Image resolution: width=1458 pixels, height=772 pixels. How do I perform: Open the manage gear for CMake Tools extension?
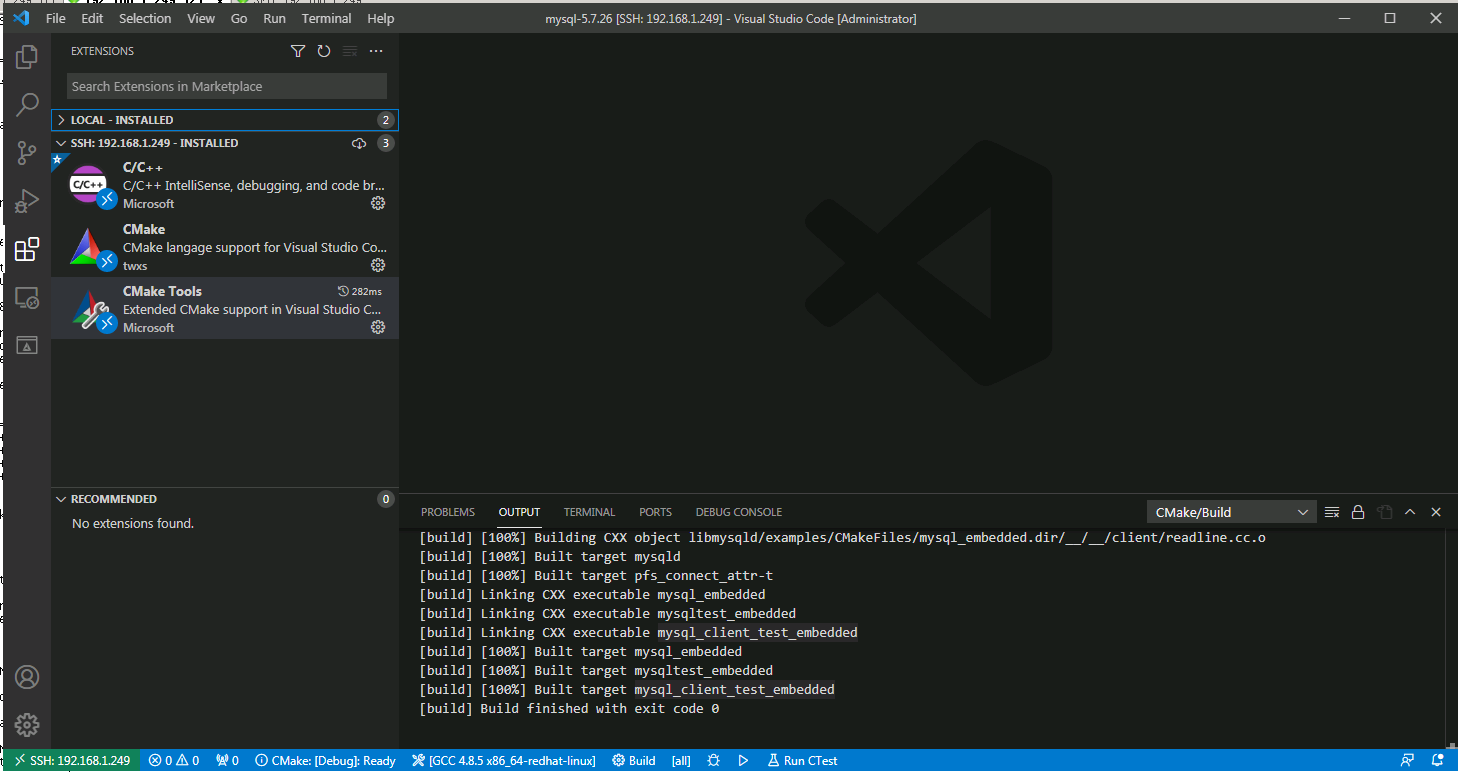[x=378, y=327]
